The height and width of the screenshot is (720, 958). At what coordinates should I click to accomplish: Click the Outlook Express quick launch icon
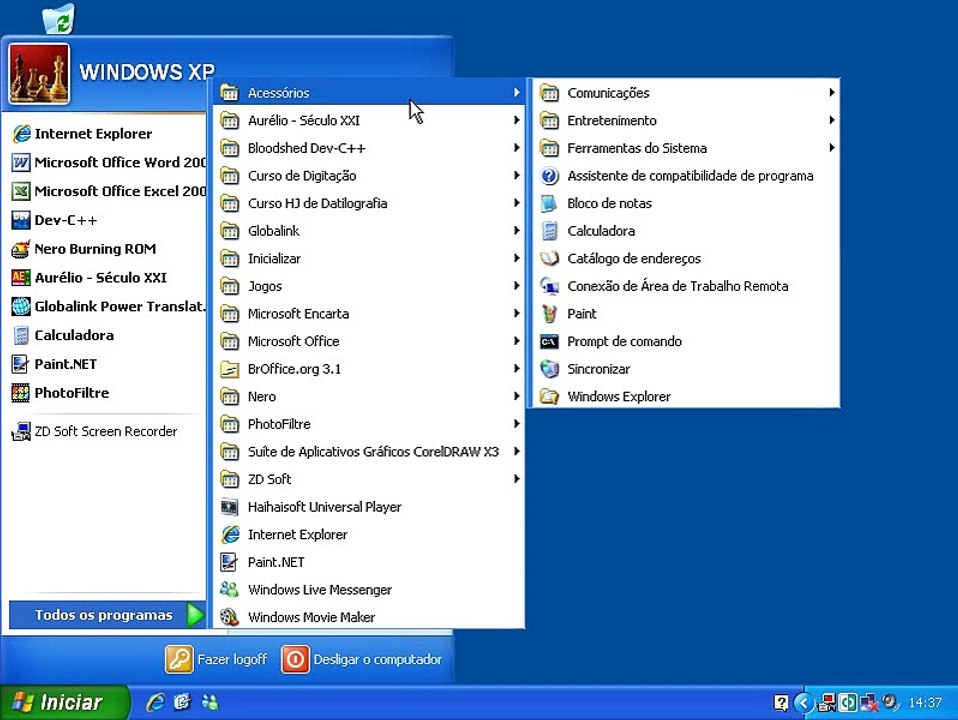pos(182,702)
